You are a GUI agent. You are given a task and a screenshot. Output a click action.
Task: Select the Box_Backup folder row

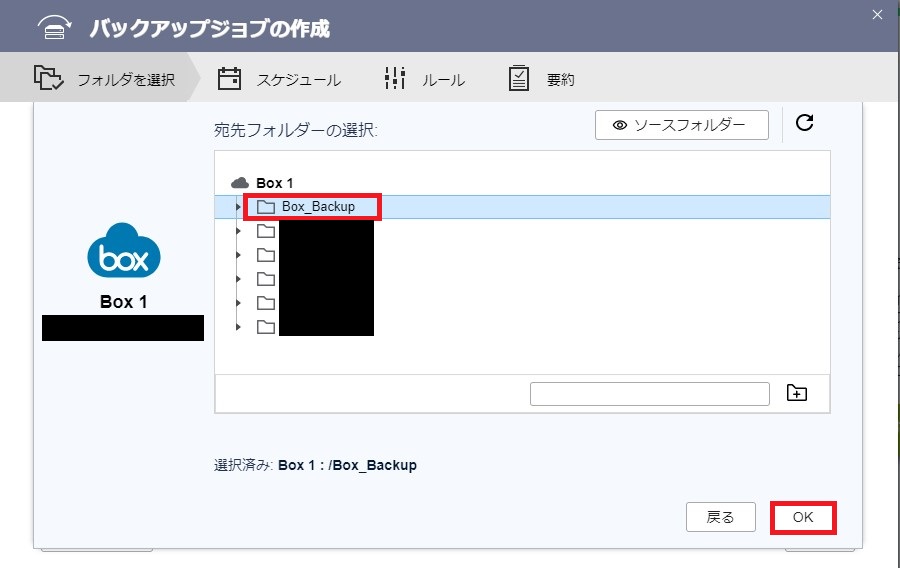pos(522,207)
